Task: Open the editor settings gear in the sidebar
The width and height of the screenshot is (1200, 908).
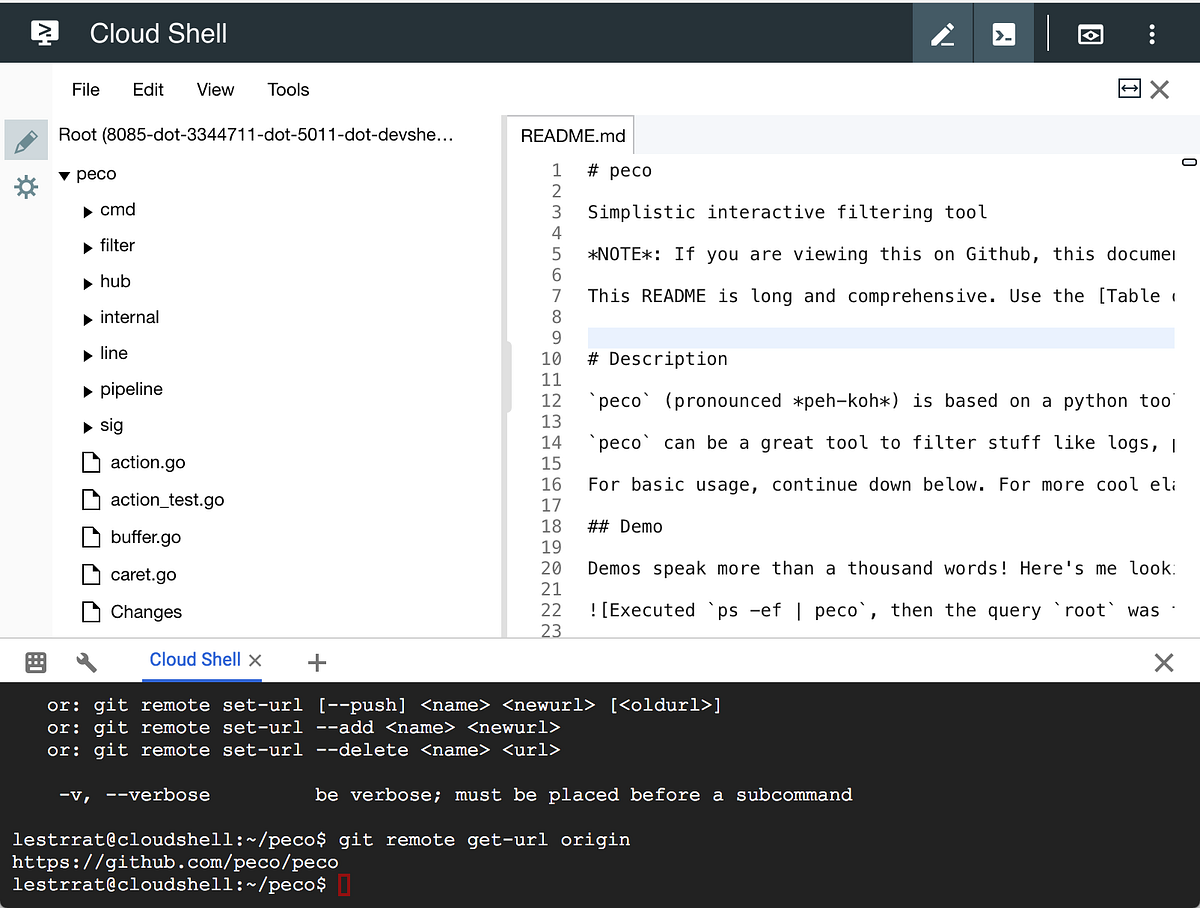Action: tap(26, 187)
